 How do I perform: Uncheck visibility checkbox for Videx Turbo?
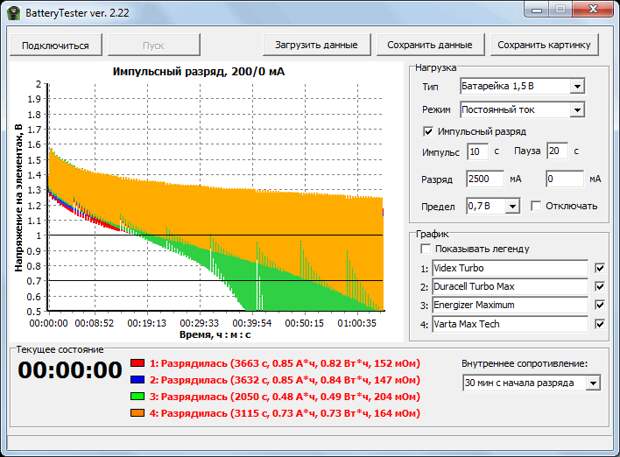pyautogui.click(x=599, y=268)
